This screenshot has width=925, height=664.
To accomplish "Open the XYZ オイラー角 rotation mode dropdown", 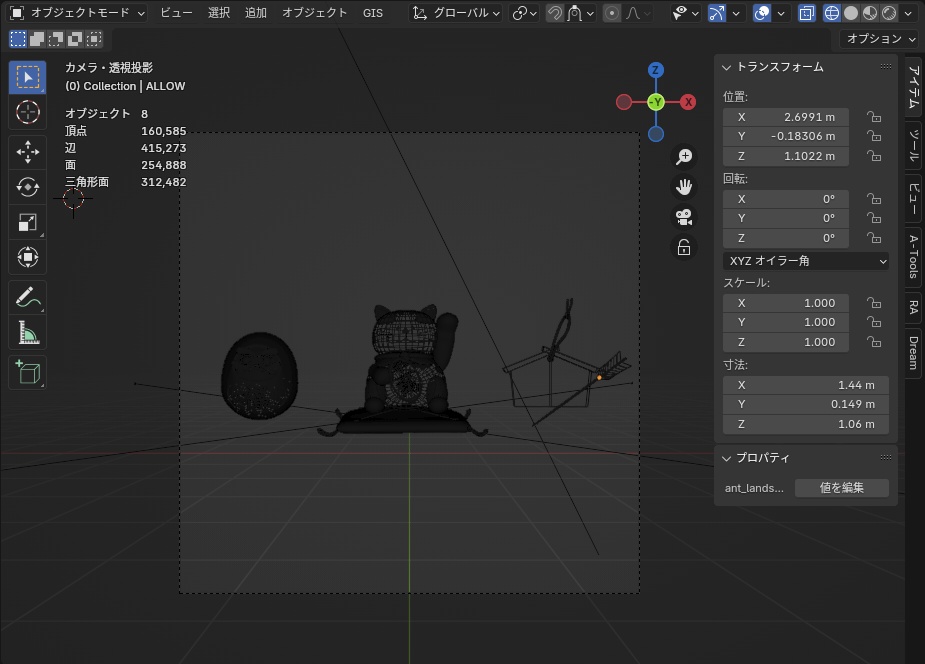I will pyautogui.click(x=806, y=261).
